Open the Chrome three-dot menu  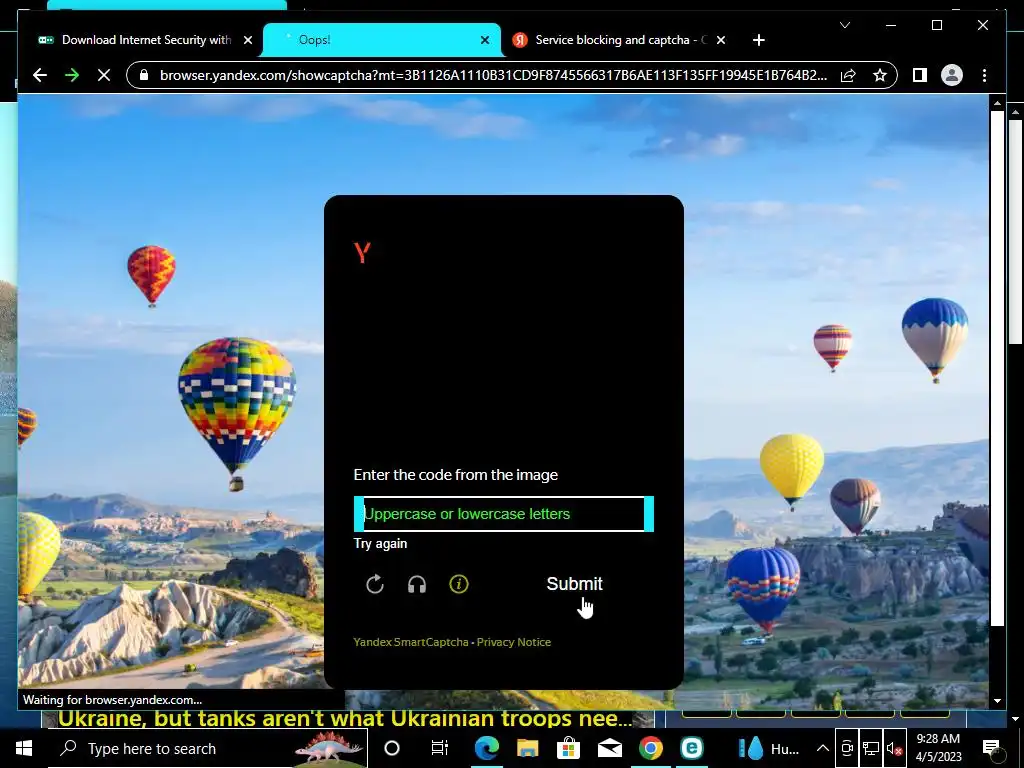984,75
